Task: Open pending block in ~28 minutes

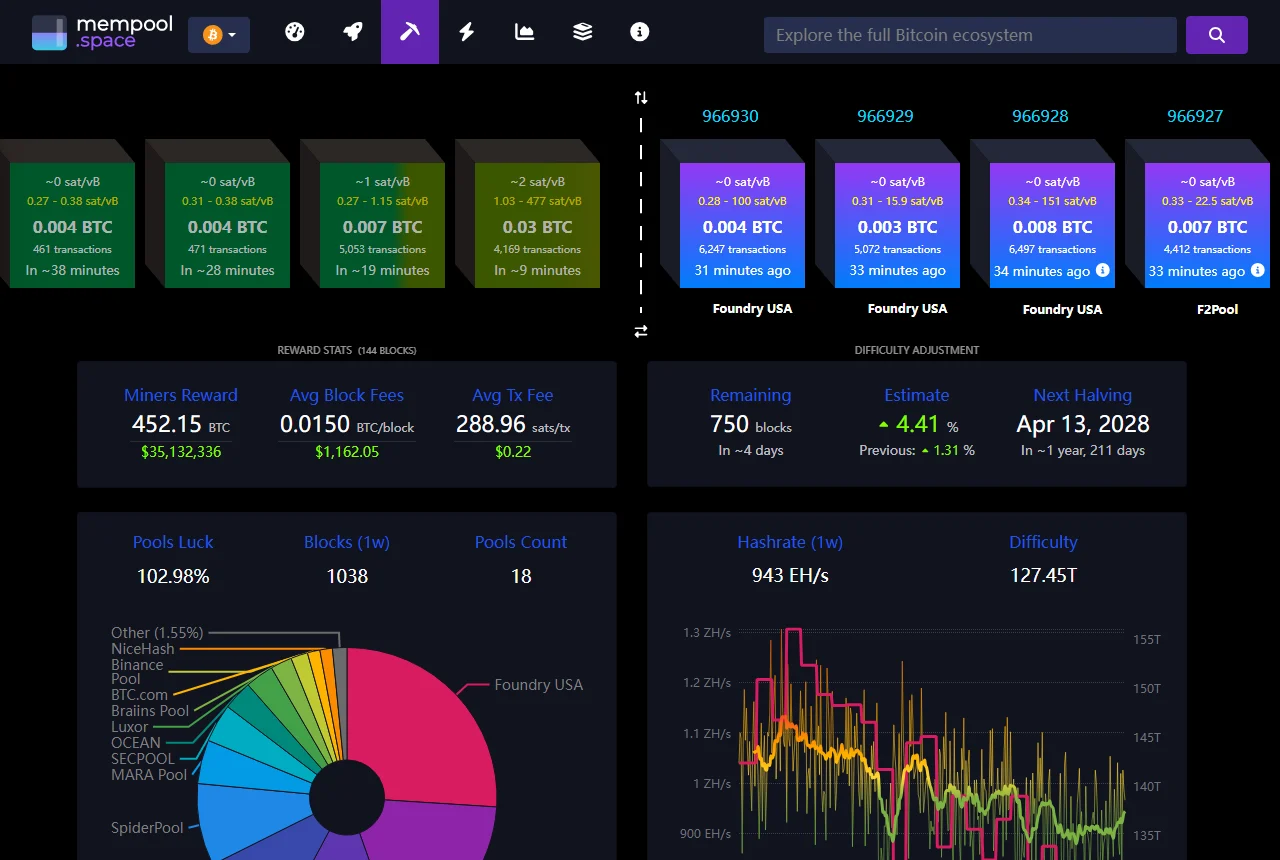Action: tap(227, 226)
